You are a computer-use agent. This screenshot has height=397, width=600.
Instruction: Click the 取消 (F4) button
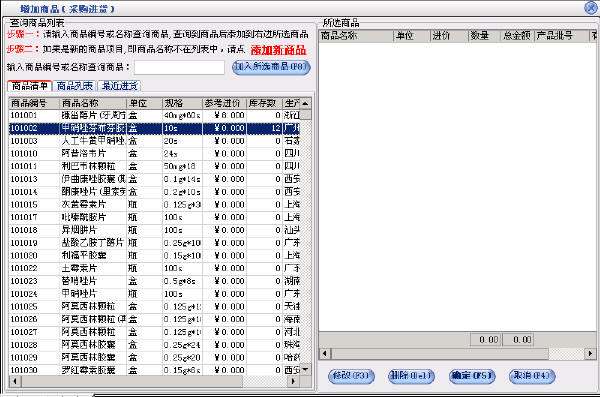(x=532, y=376)
